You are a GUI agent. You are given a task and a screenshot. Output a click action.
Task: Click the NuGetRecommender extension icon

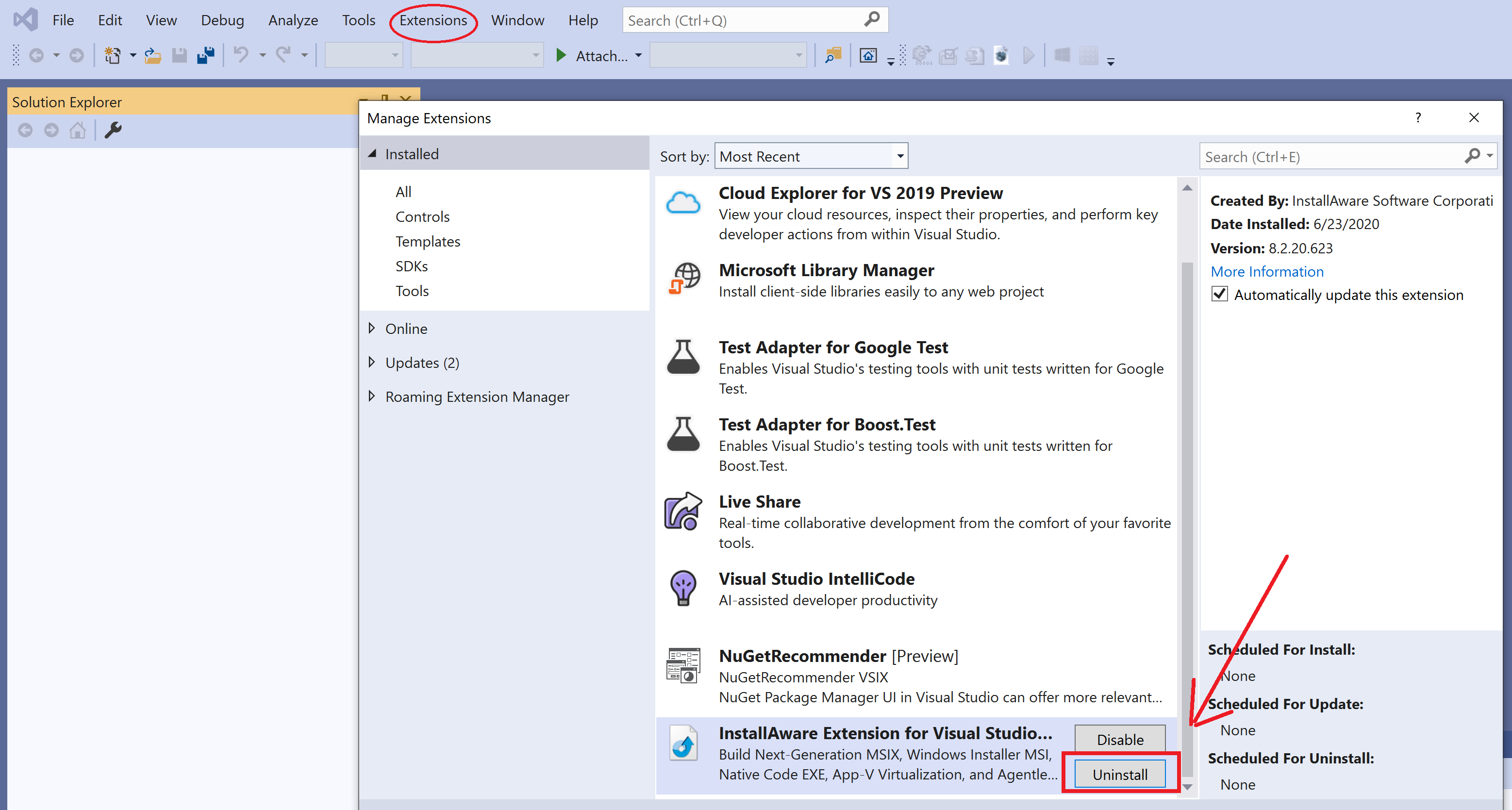[683, 665]
